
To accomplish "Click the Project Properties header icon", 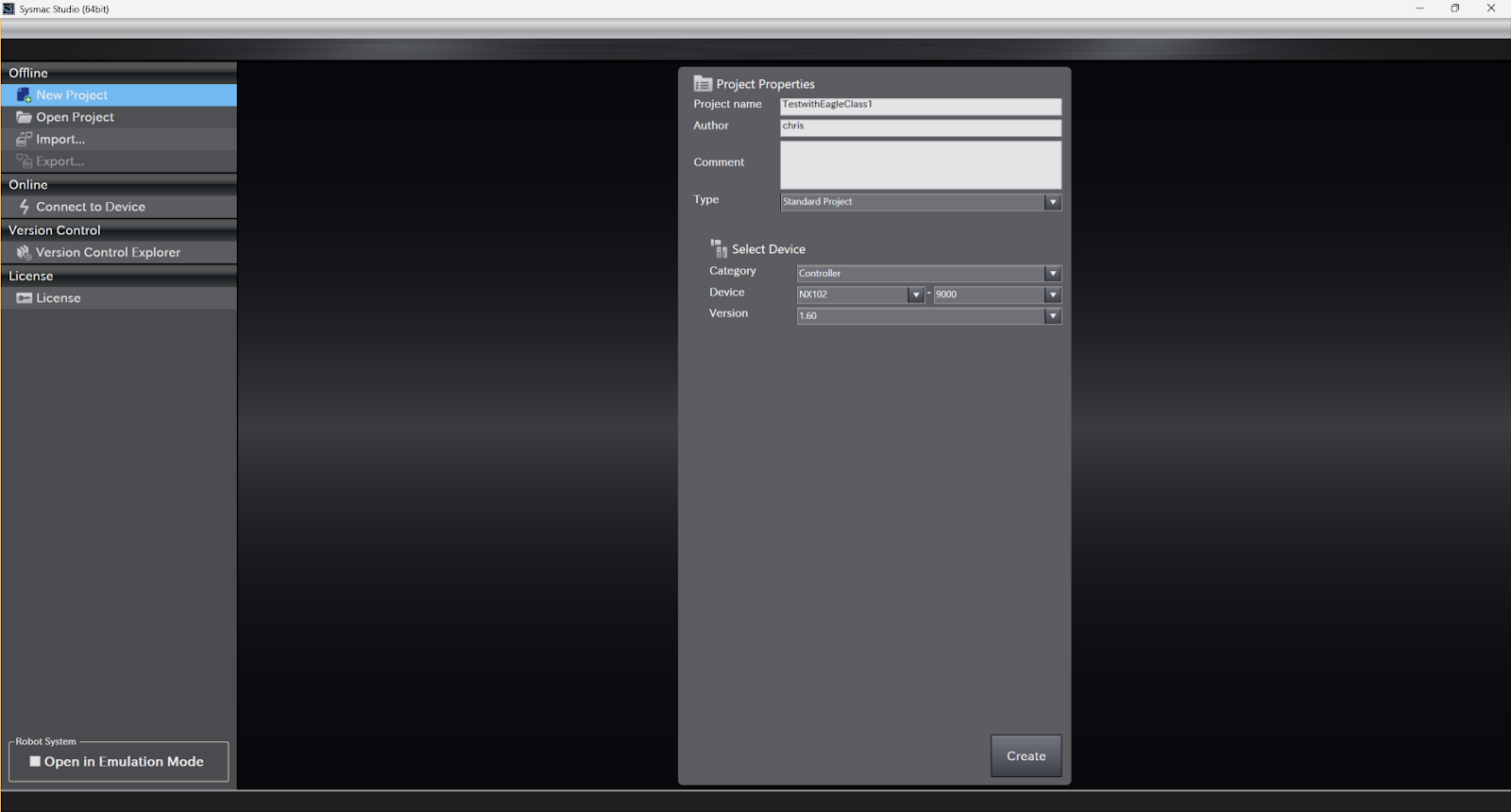I will point(703,83).
